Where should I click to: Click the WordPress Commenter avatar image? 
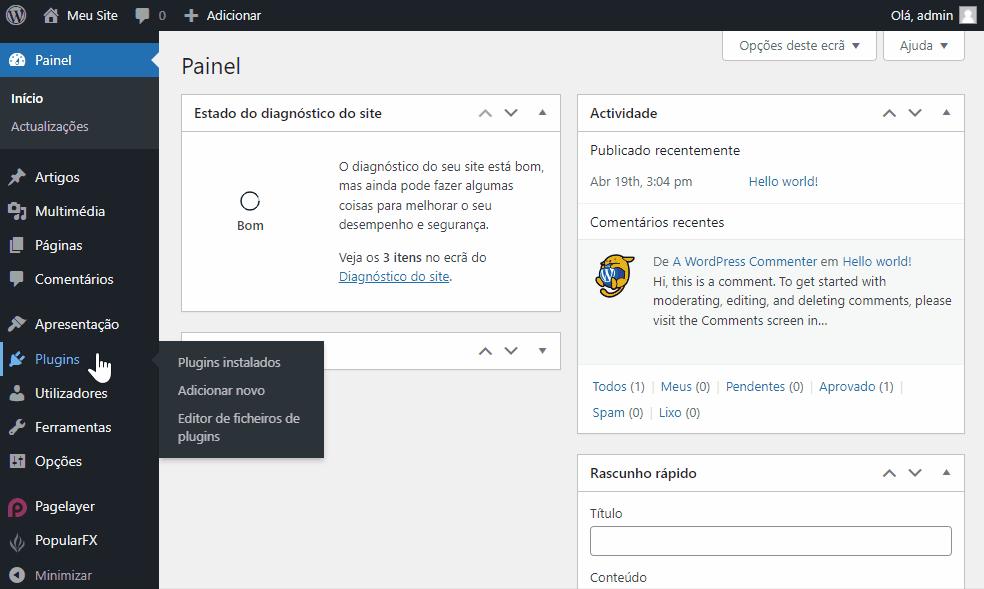[x=614, y=275]
